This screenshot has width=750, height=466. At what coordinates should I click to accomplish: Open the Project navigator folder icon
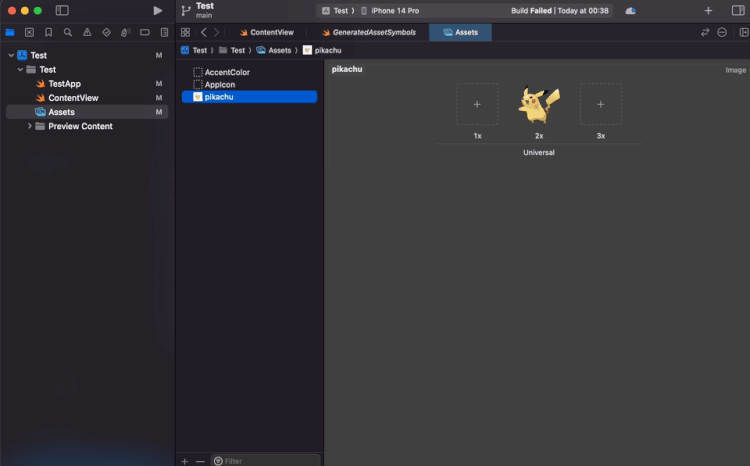pos(10,33)
